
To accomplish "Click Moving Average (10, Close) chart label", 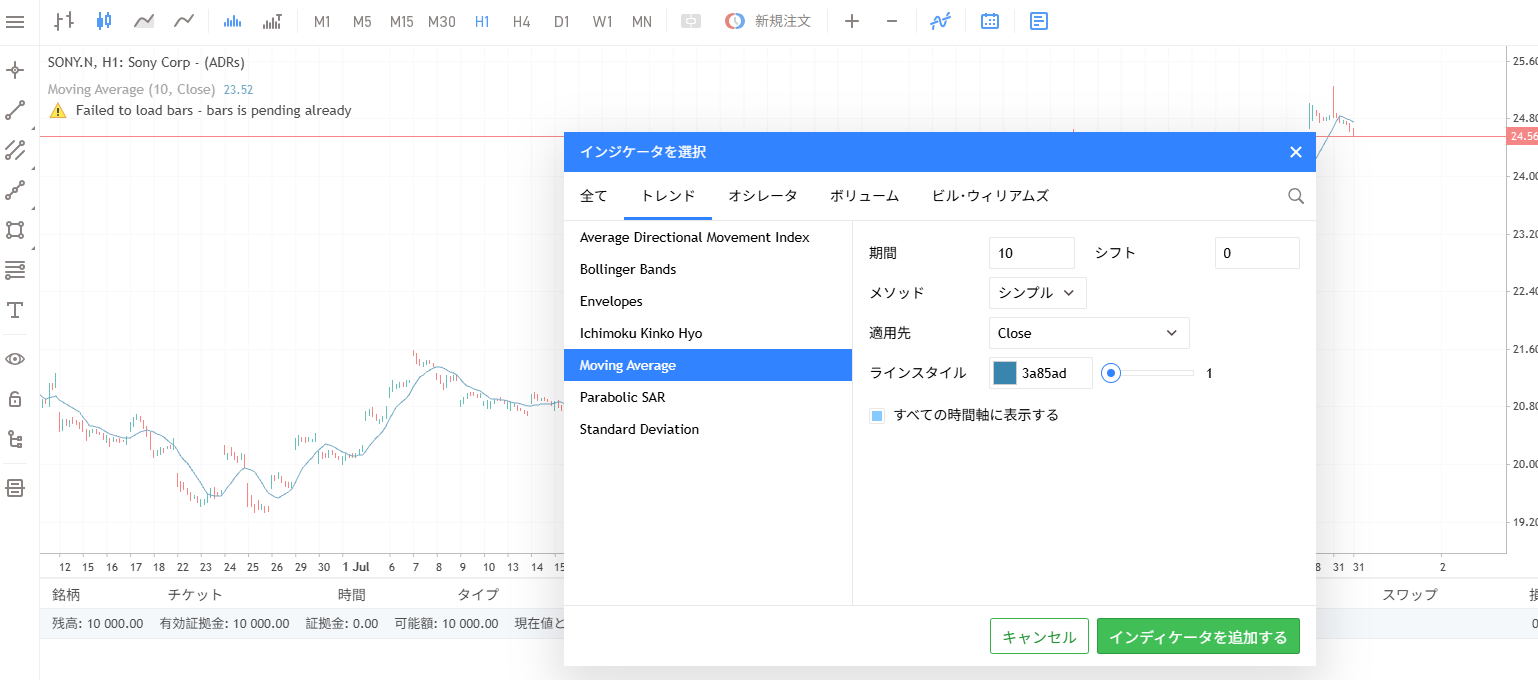I will [131, 89].
